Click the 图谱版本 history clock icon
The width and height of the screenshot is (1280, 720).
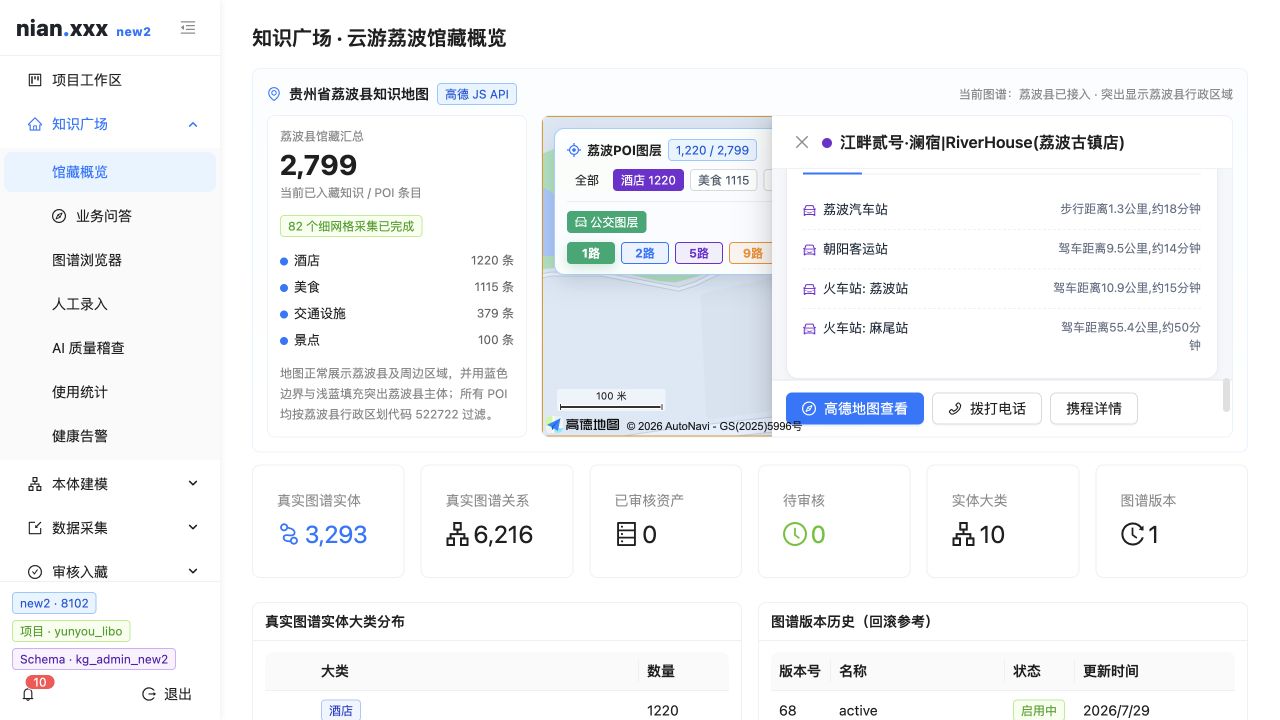(x=1132, y=535)
